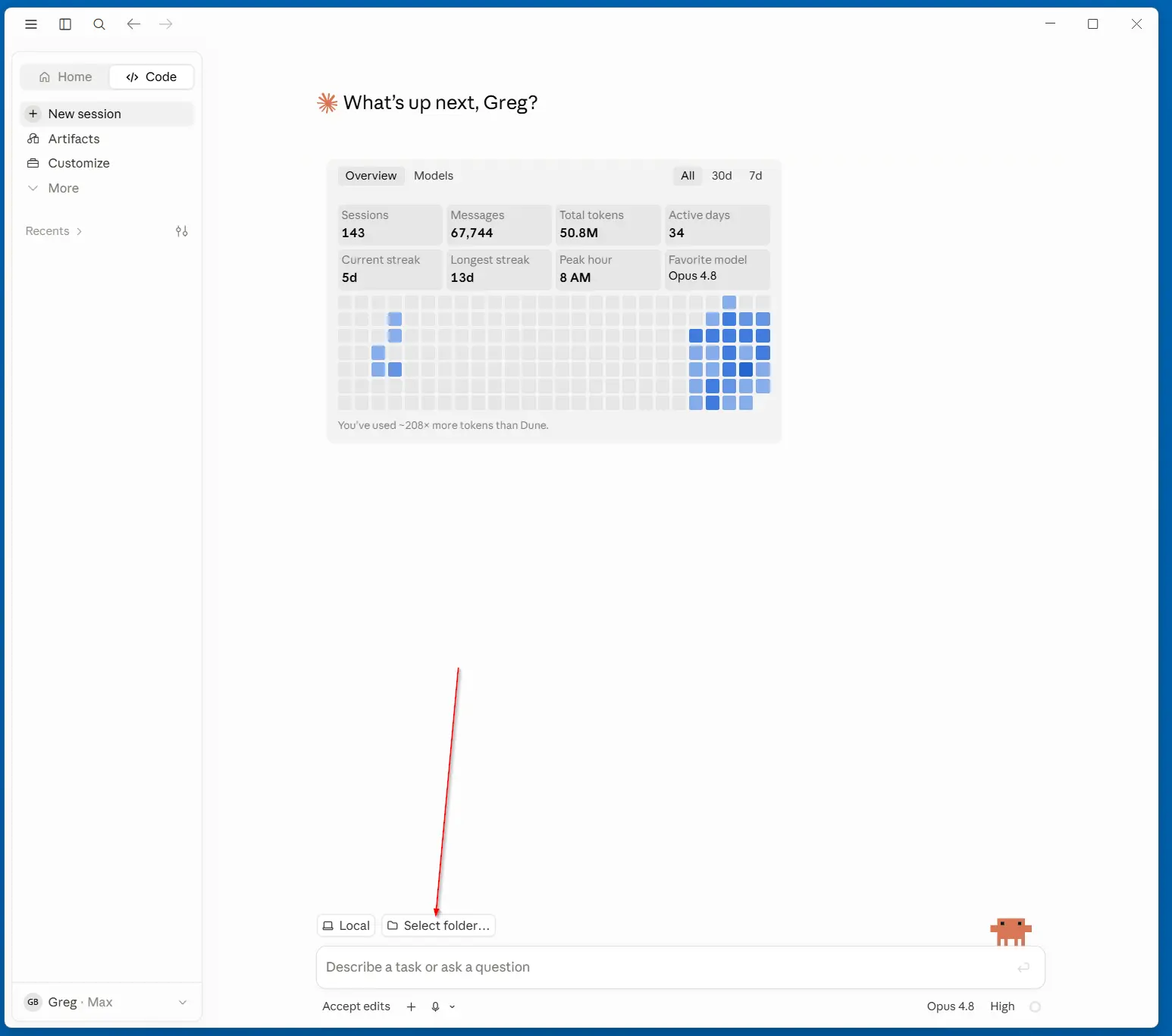The width and height of the screenshot is (1172, 1036).
Task: Click the Current streak 5d card
Action: (390, 269)
